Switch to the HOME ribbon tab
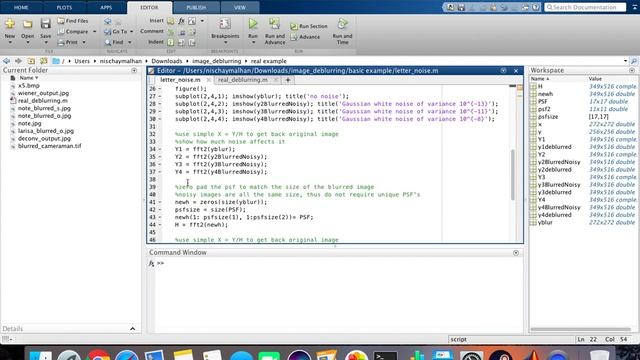Viewport: 640px width, 360px height. [21, 7]
